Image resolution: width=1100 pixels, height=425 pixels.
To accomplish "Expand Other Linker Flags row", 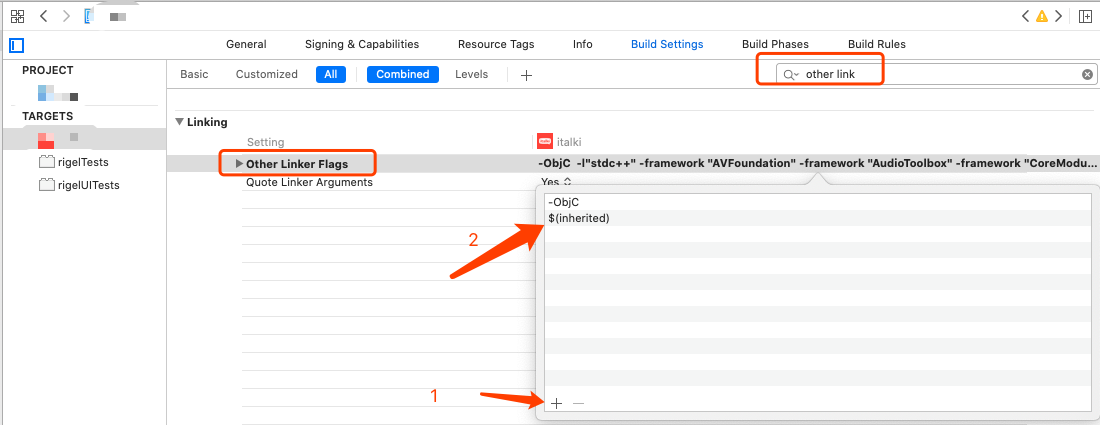I will click(x=240, y=164).
